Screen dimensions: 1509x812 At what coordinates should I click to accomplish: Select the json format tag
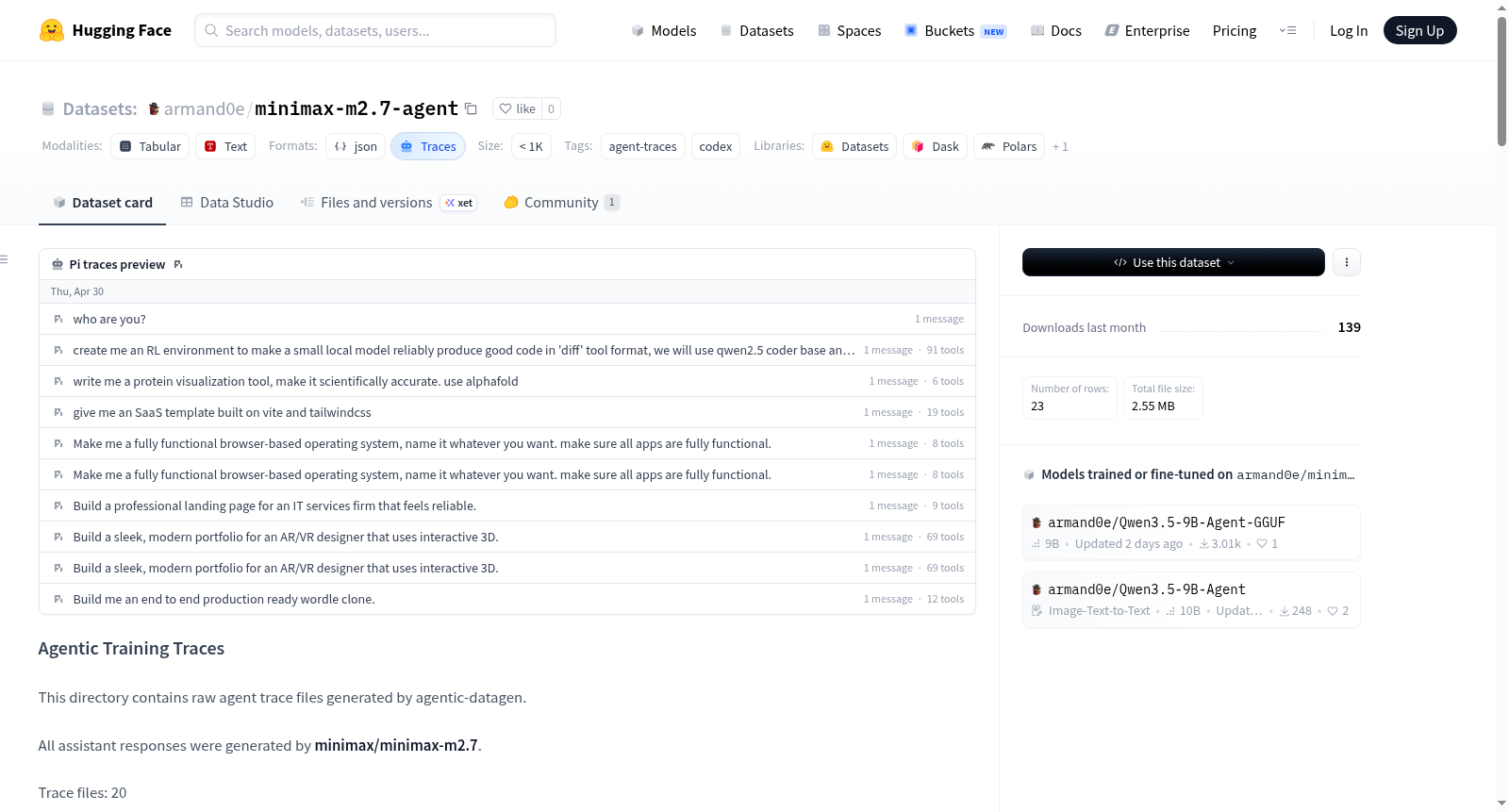(356, 146)
